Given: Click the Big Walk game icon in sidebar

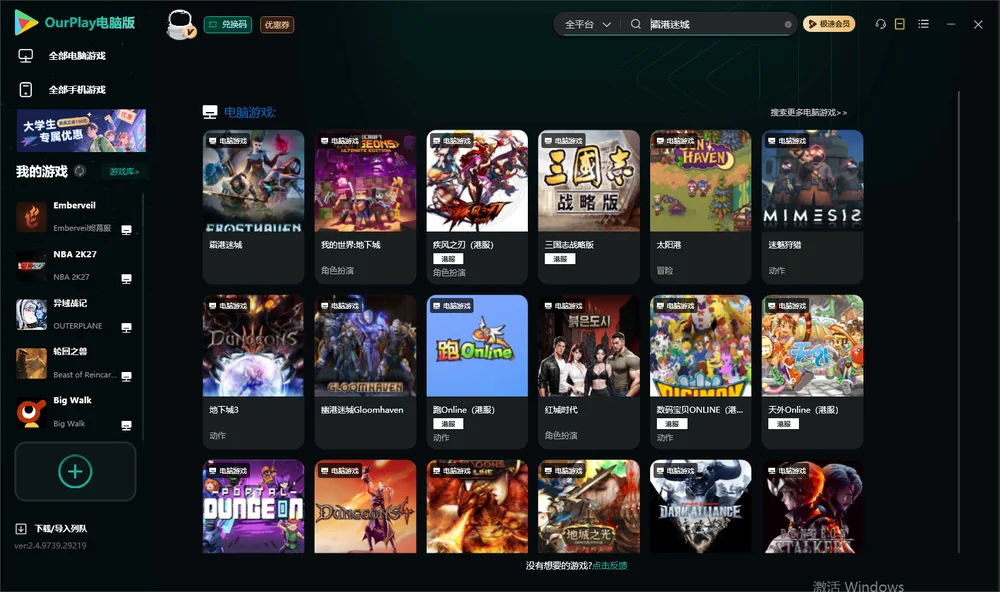Looking at the screenshot, I should pyautogui.click(x=31, y=412).
